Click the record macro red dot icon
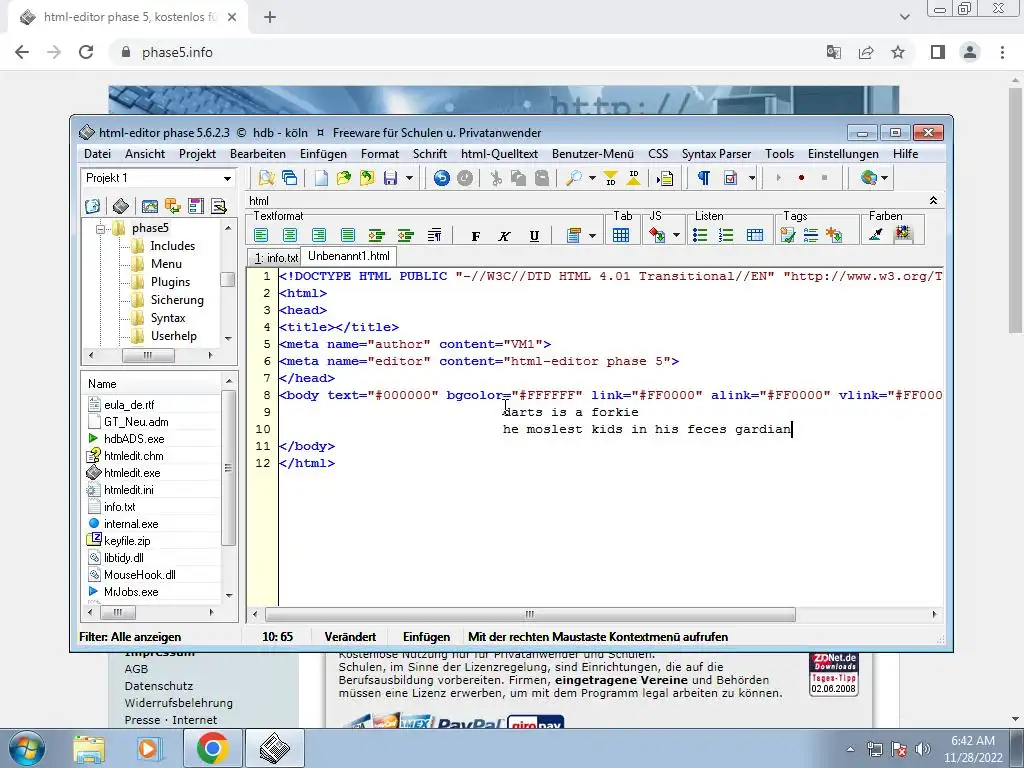1024x768 pixels. pyautogui.click(x=801, y=178)
